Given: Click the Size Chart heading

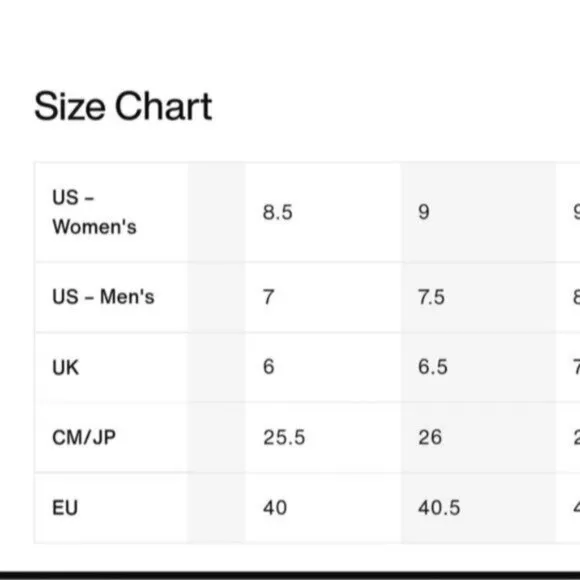Looking at the screenshot, I should click(x=123, y=107).
